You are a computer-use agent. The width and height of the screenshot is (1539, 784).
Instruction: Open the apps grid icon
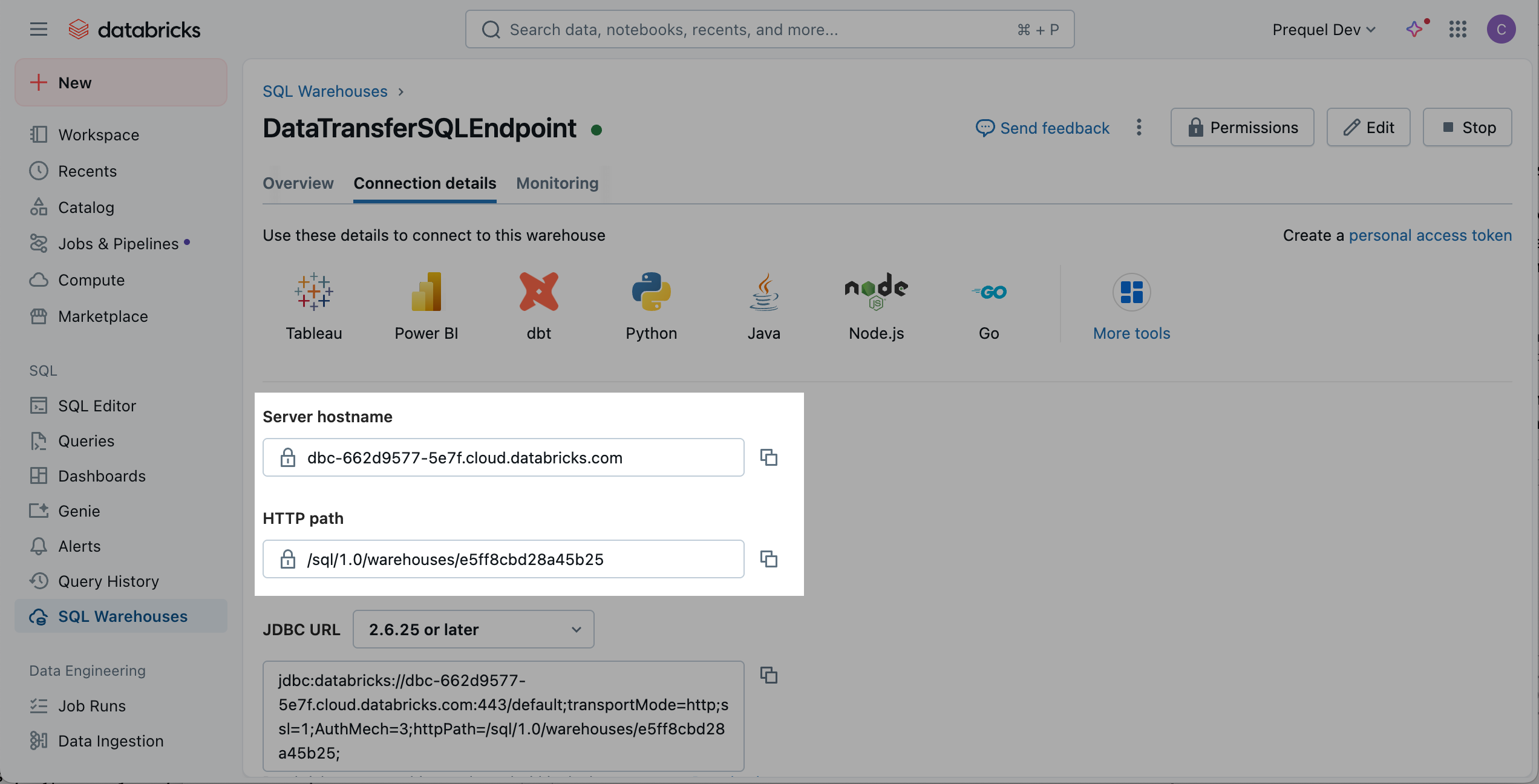[1458, 29]
